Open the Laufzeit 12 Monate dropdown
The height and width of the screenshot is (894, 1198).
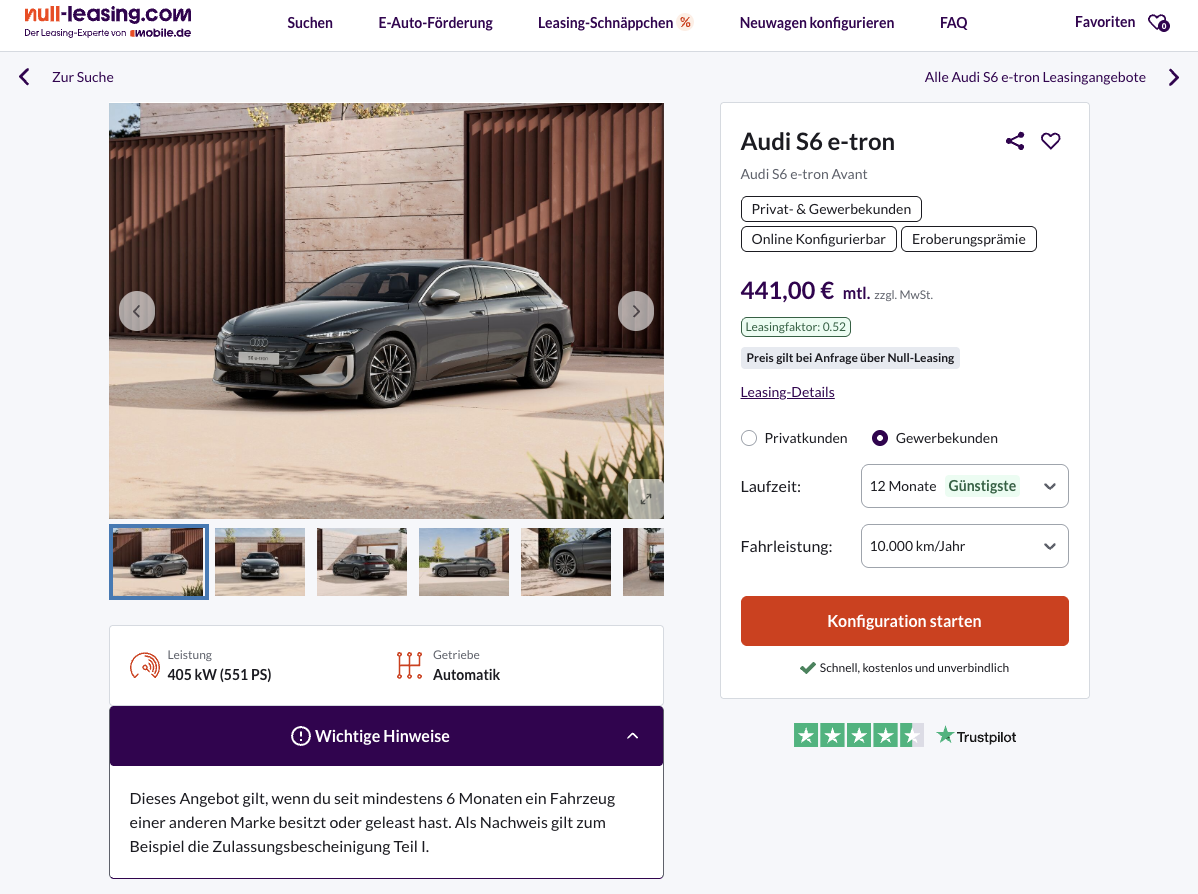(x=964, y=486)
